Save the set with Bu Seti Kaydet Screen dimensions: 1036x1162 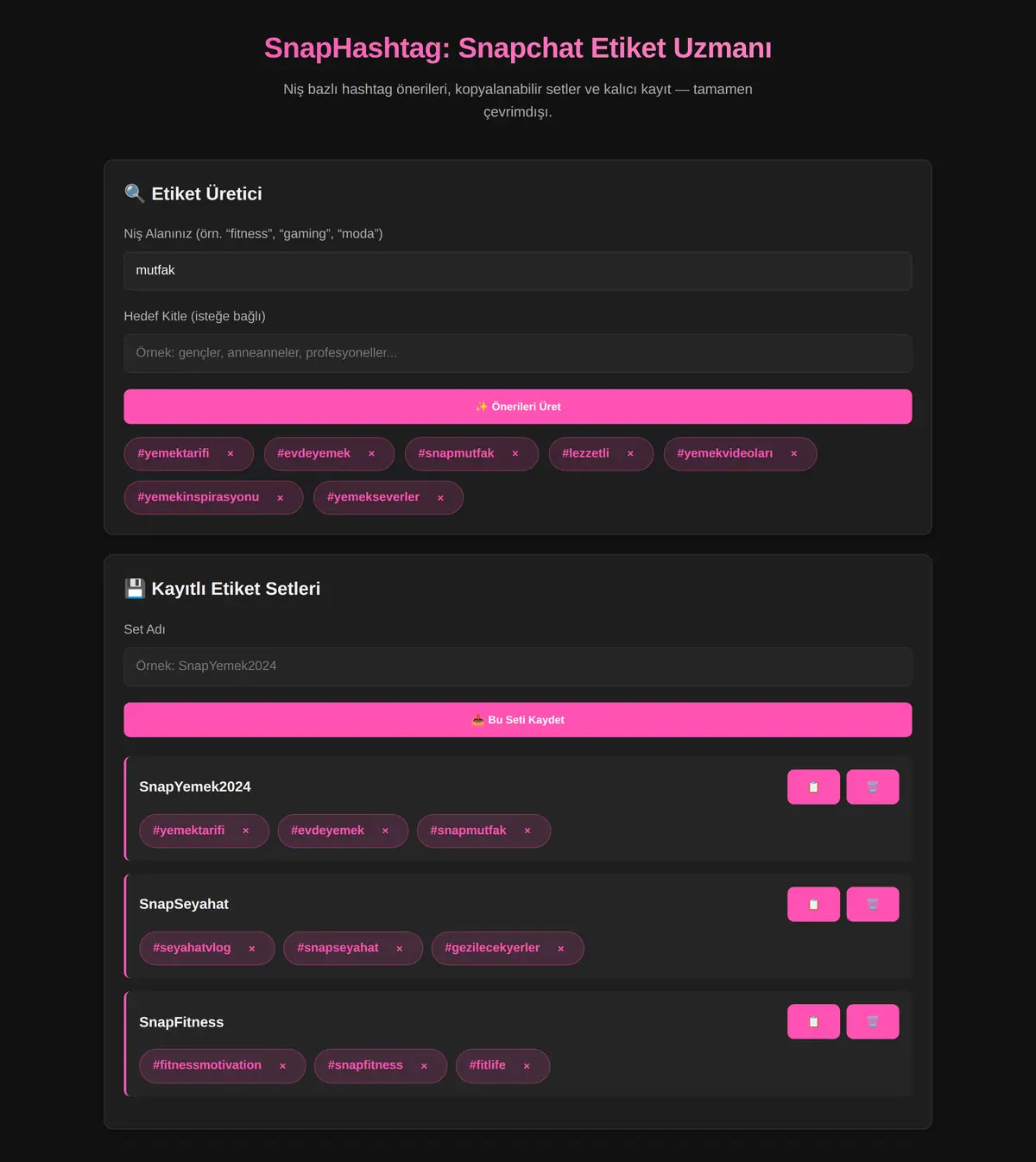pos(518,720)
